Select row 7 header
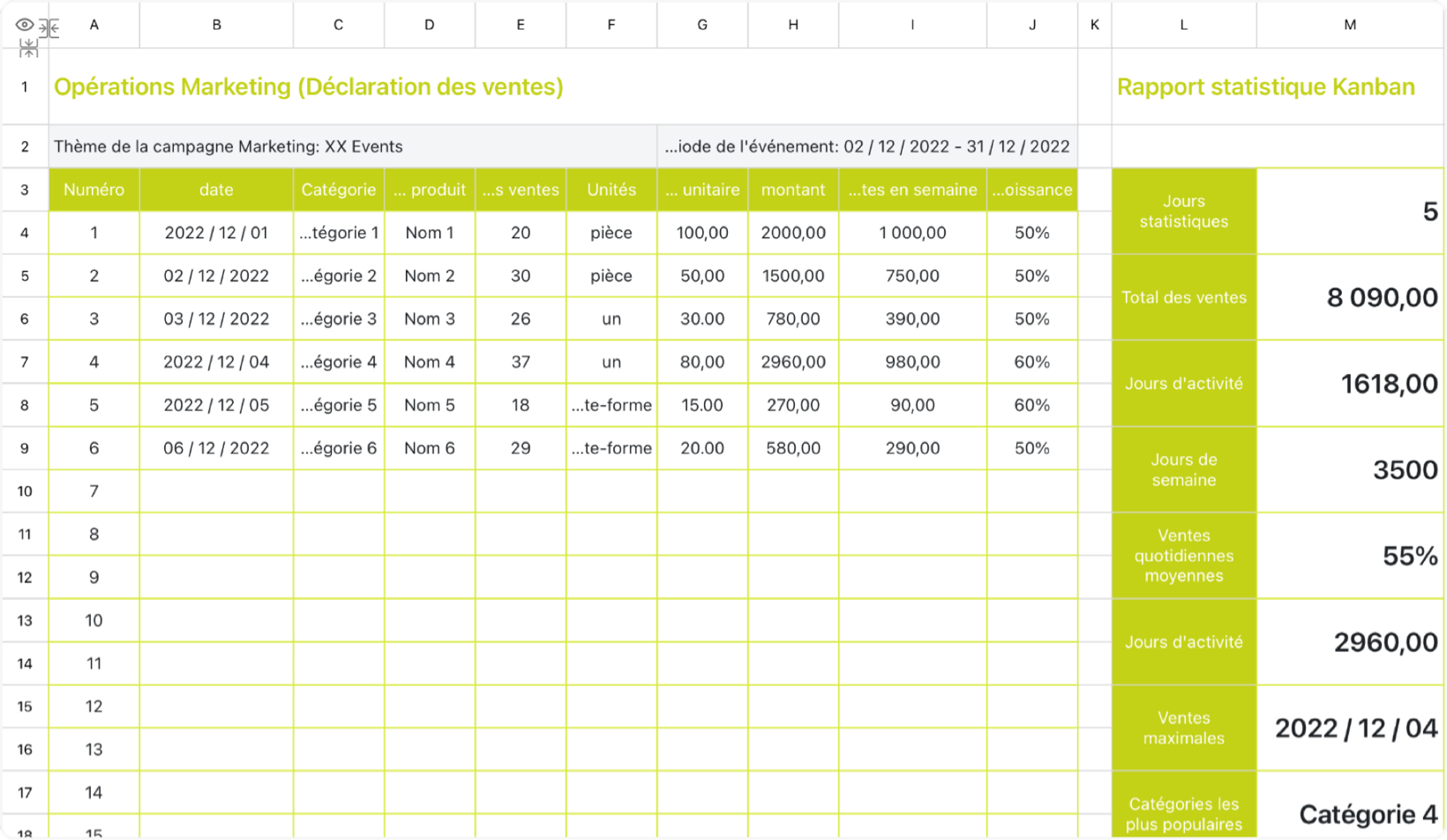The image size is (1447, 840). [25, 362]
